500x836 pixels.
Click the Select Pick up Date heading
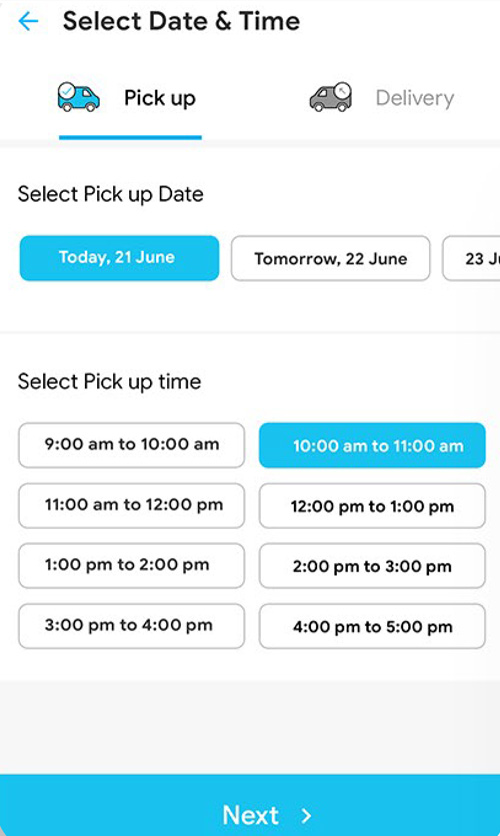coord(110,194)
